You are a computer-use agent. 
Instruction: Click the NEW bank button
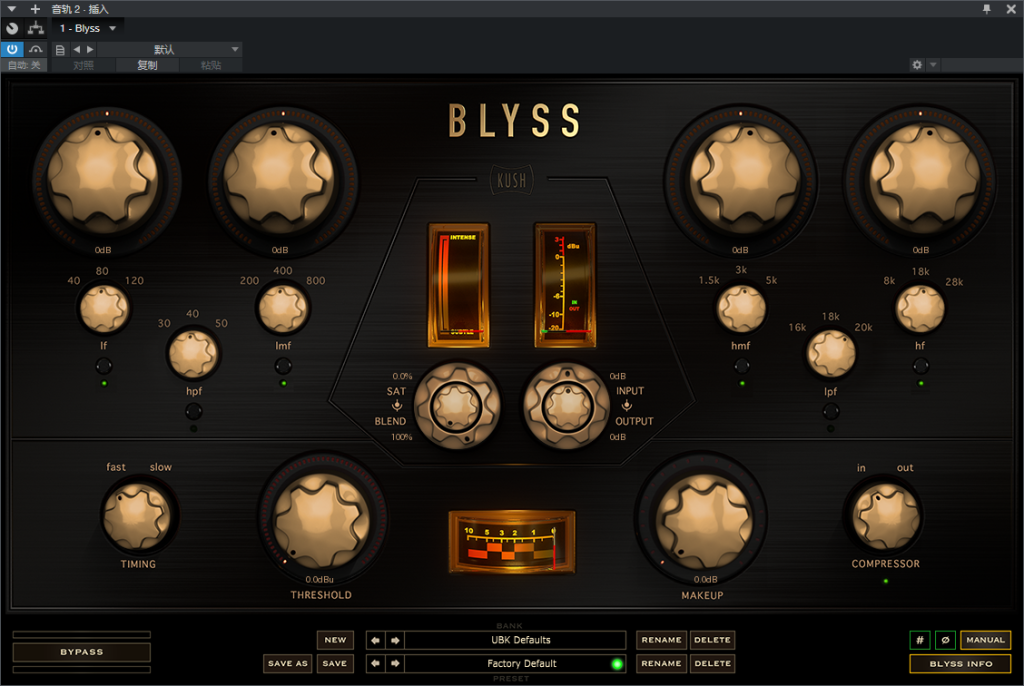(335, 640)
